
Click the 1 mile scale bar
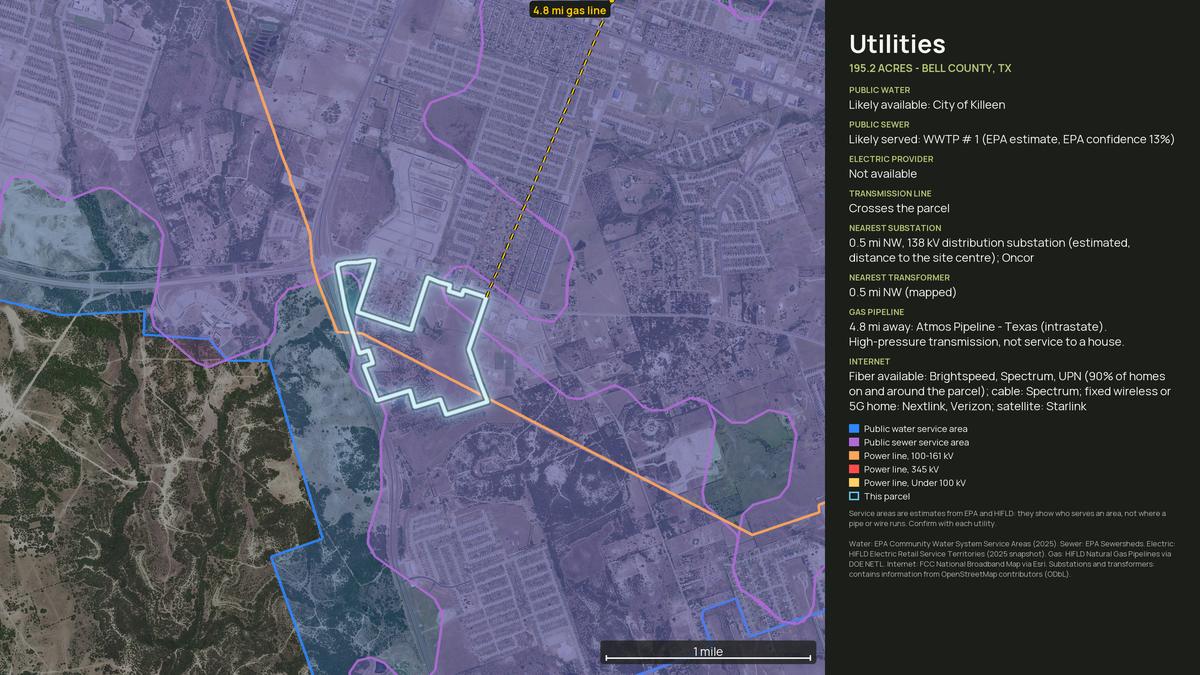(708, 652)
